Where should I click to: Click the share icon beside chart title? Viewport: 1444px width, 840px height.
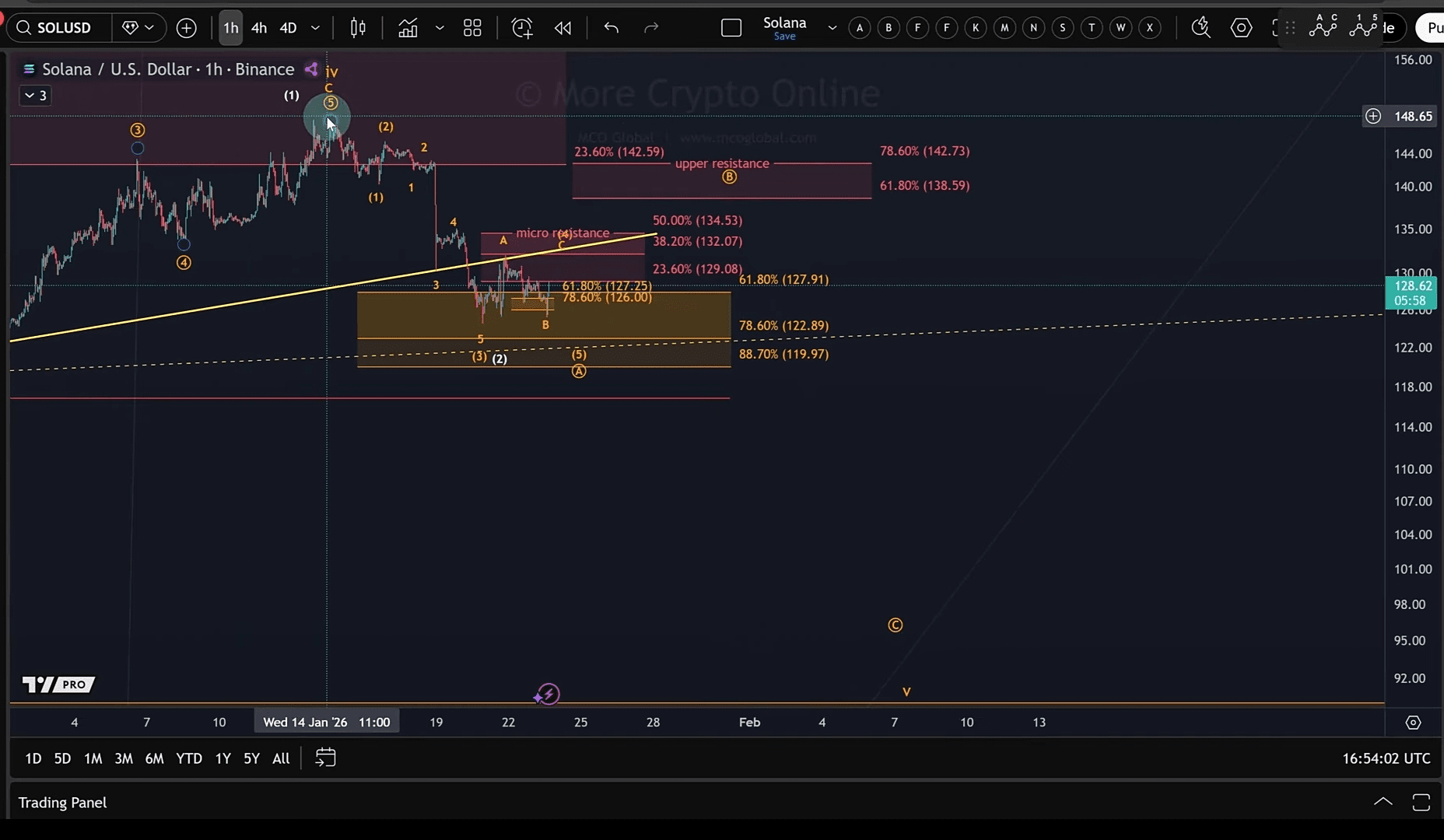pyautogui.click(x=311, y=69)
